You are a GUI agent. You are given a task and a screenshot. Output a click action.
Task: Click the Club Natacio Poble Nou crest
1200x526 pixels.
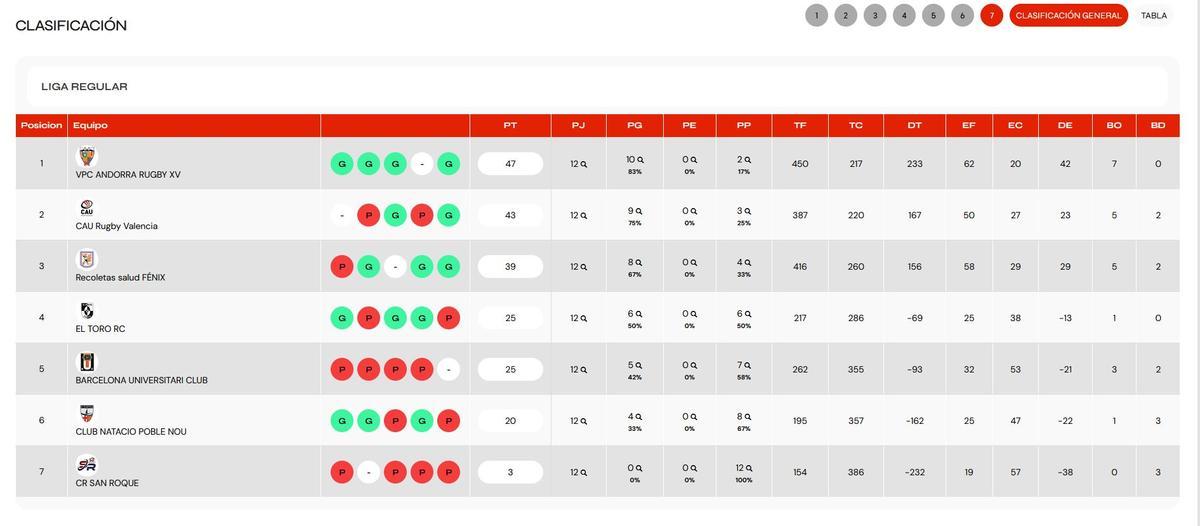tap(87, 414)
